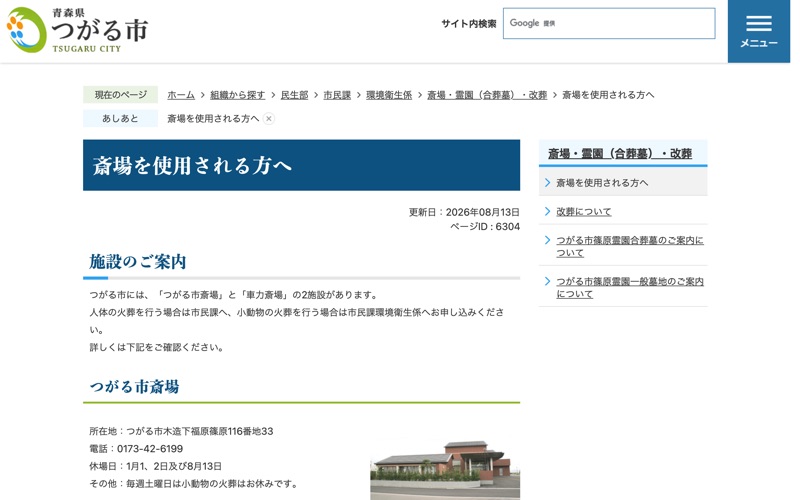Click the heading 施設のご案内
Image resolution: width=800 pixels, height=500 pixels.
click(x=138, y=262)
